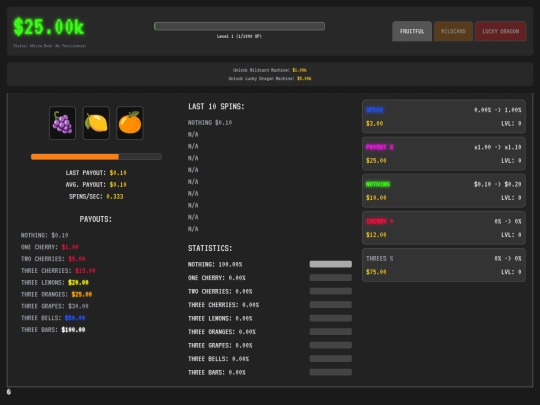
Task: Click the ONE CHERRY statistics bar
Action: coord(331,278)
